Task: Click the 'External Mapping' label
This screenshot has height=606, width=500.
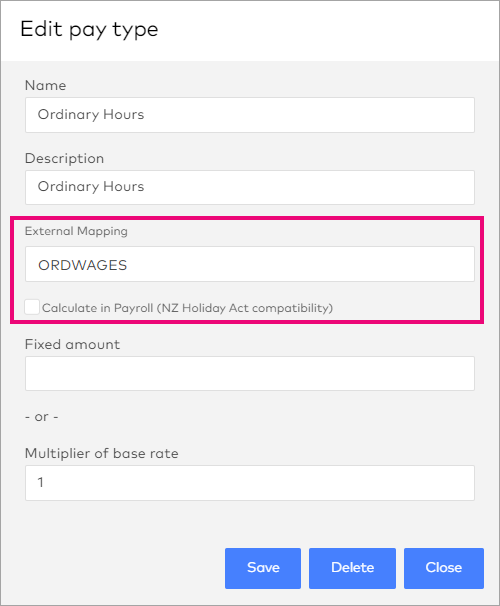Action: tap(76, 231)
